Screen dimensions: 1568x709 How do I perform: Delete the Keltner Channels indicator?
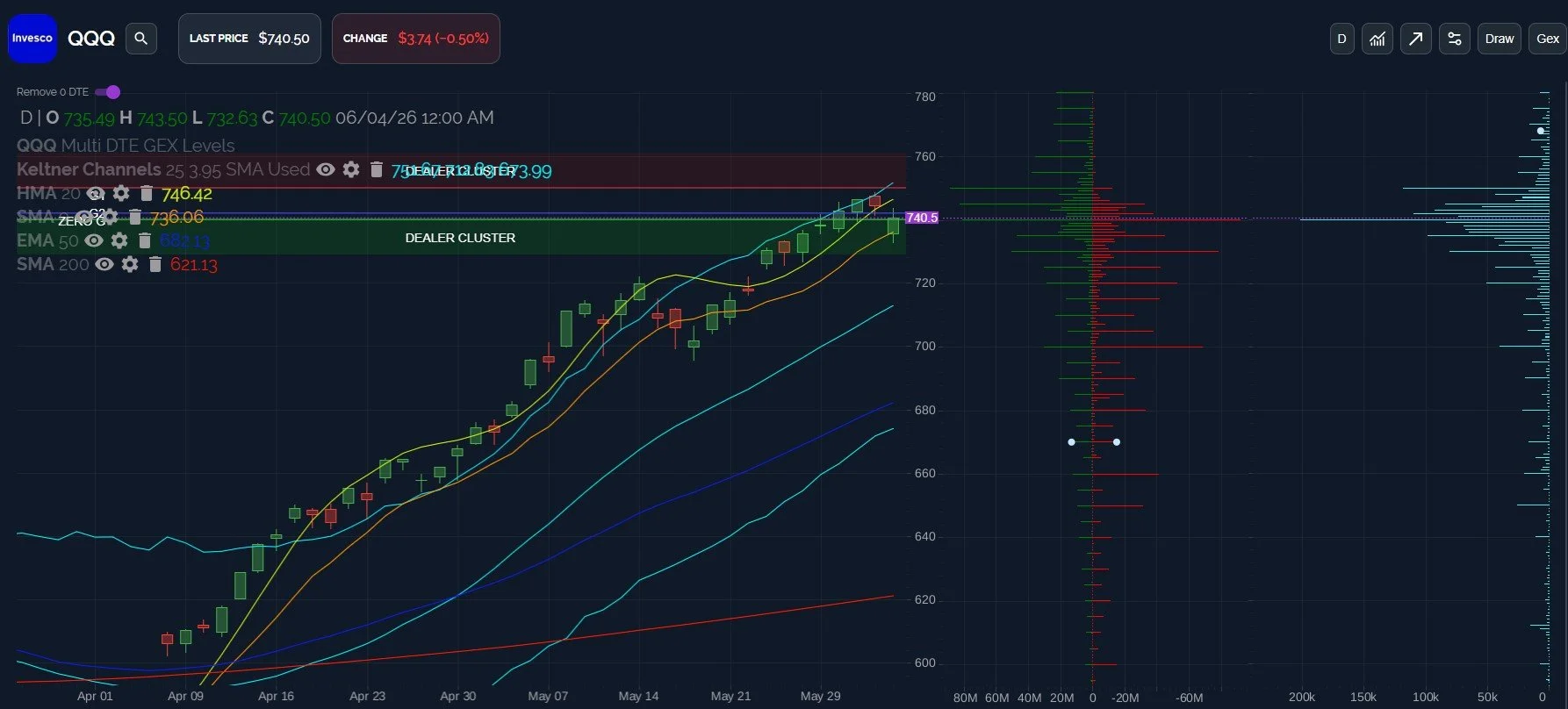(376, 169)
